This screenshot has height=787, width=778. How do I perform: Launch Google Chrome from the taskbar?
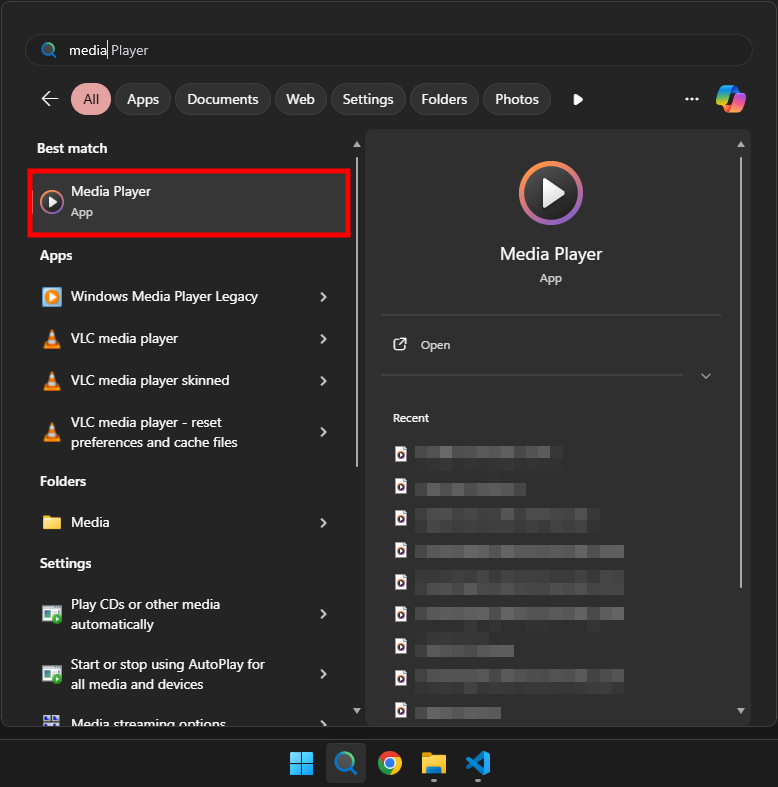coord(390,763)
